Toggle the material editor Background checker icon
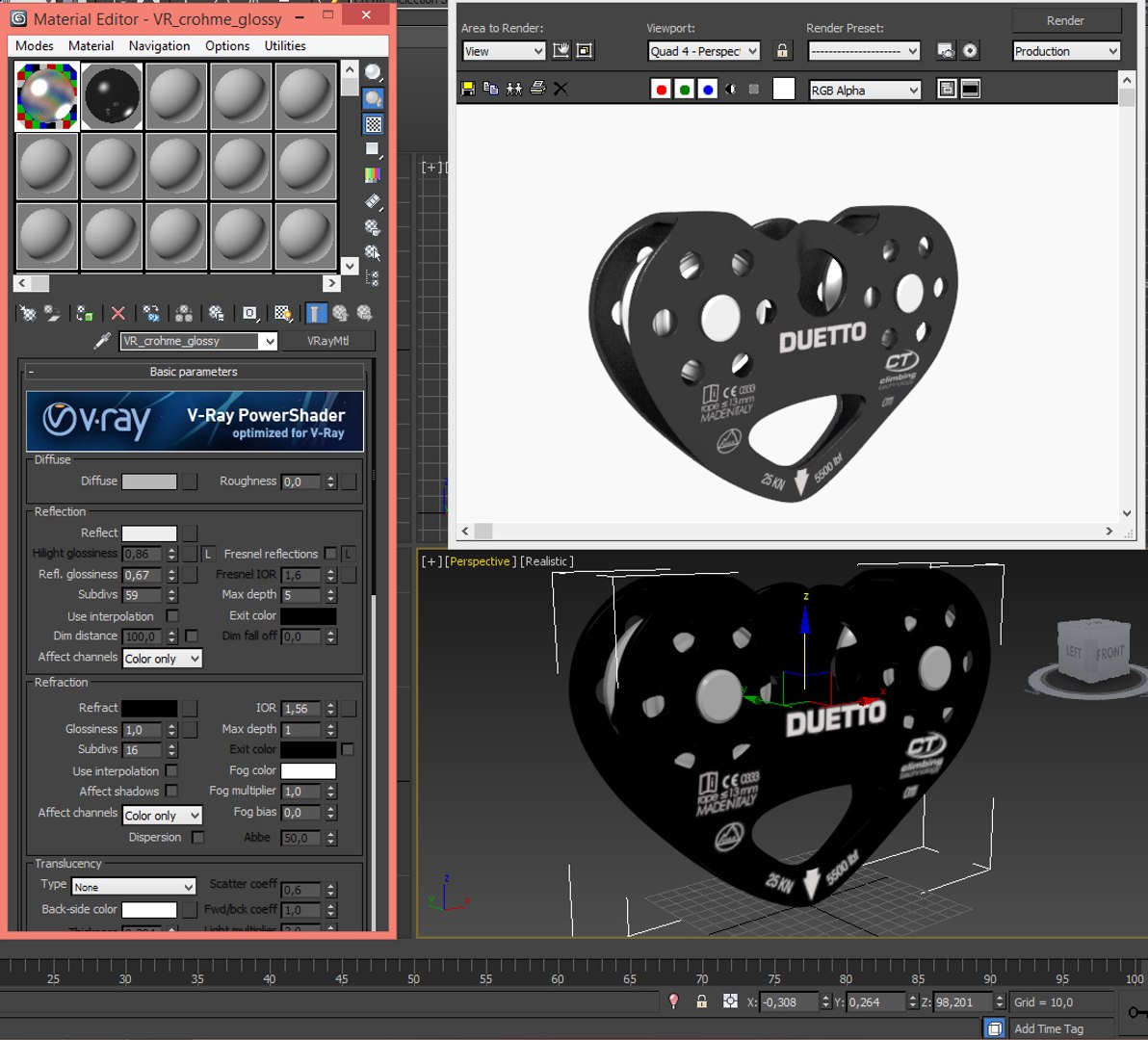The height and width of the screenshot is (1040, 1148). pyautogui.click(x=374, y=123)
